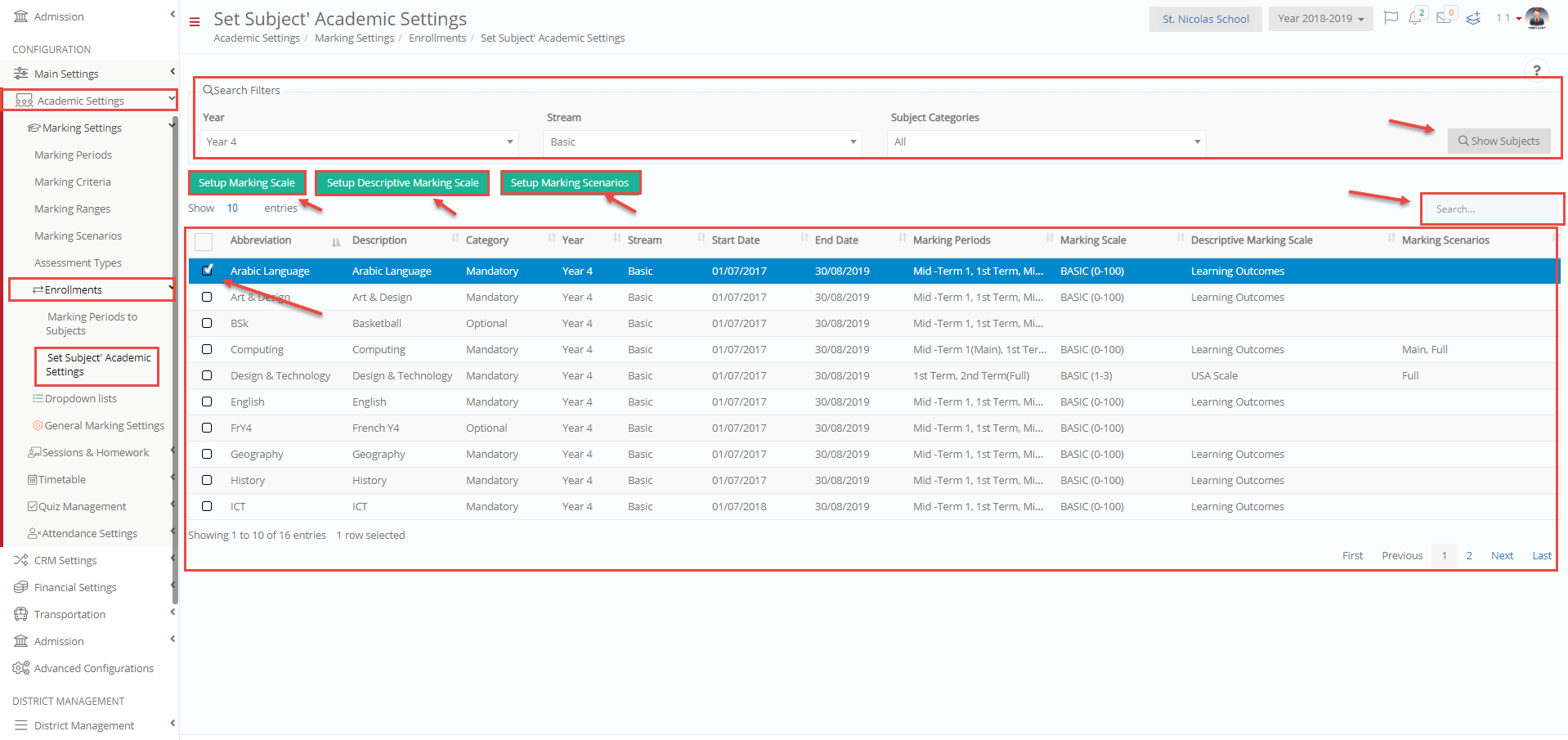Click Enrollments breadcrumb link
The height and width of the screenshot is (740, 1568).
click(437, 38)
